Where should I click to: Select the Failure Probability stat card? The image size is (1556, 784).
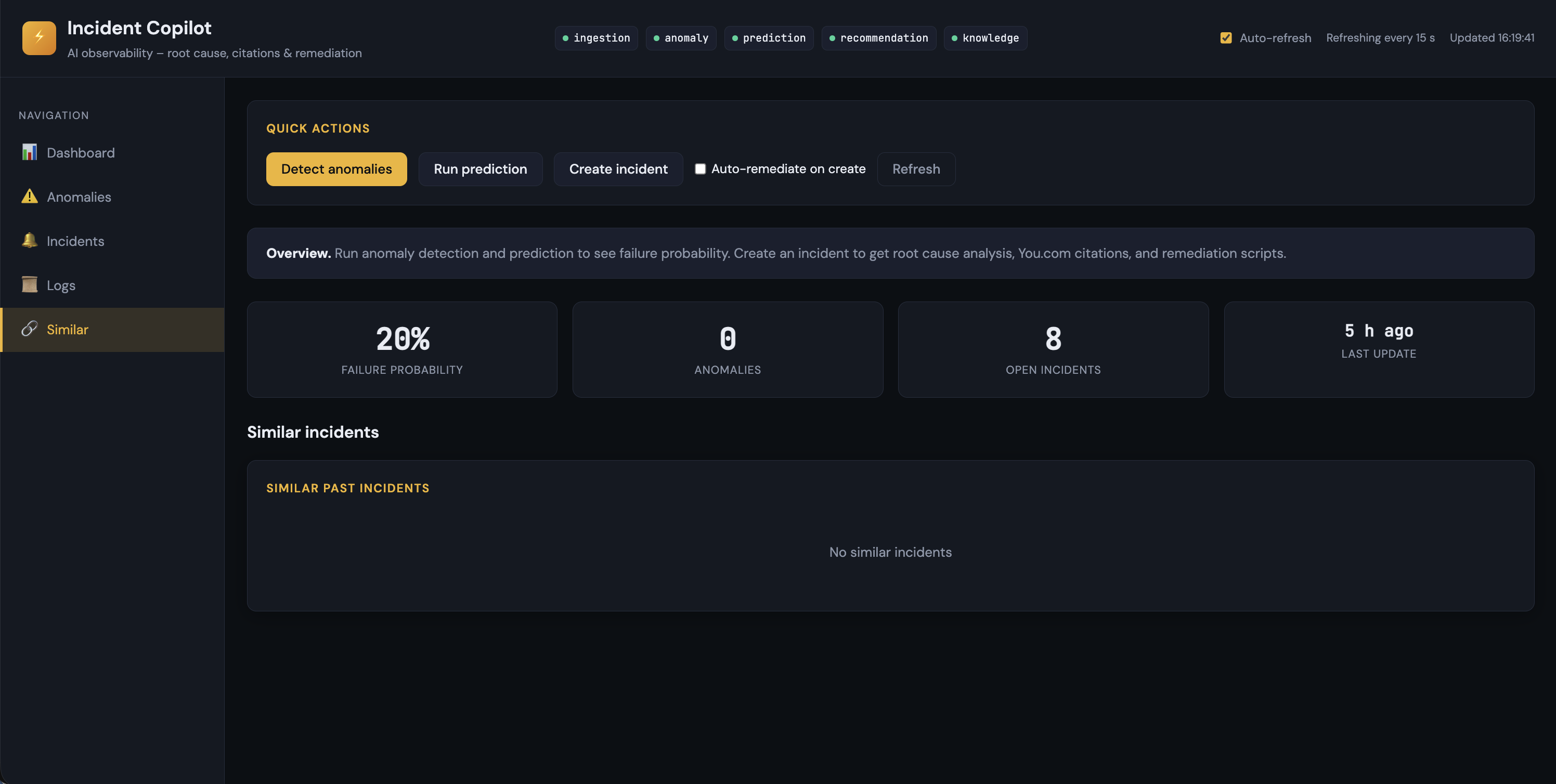[401, 349]
